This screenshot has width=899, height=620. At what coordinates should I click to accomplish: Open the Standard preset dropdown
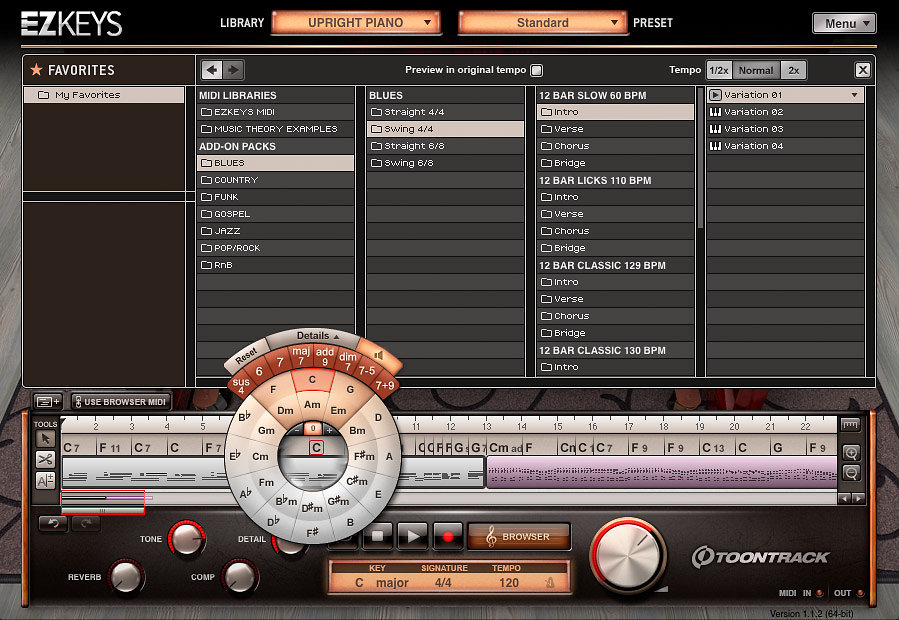click(x=542, y=23)
